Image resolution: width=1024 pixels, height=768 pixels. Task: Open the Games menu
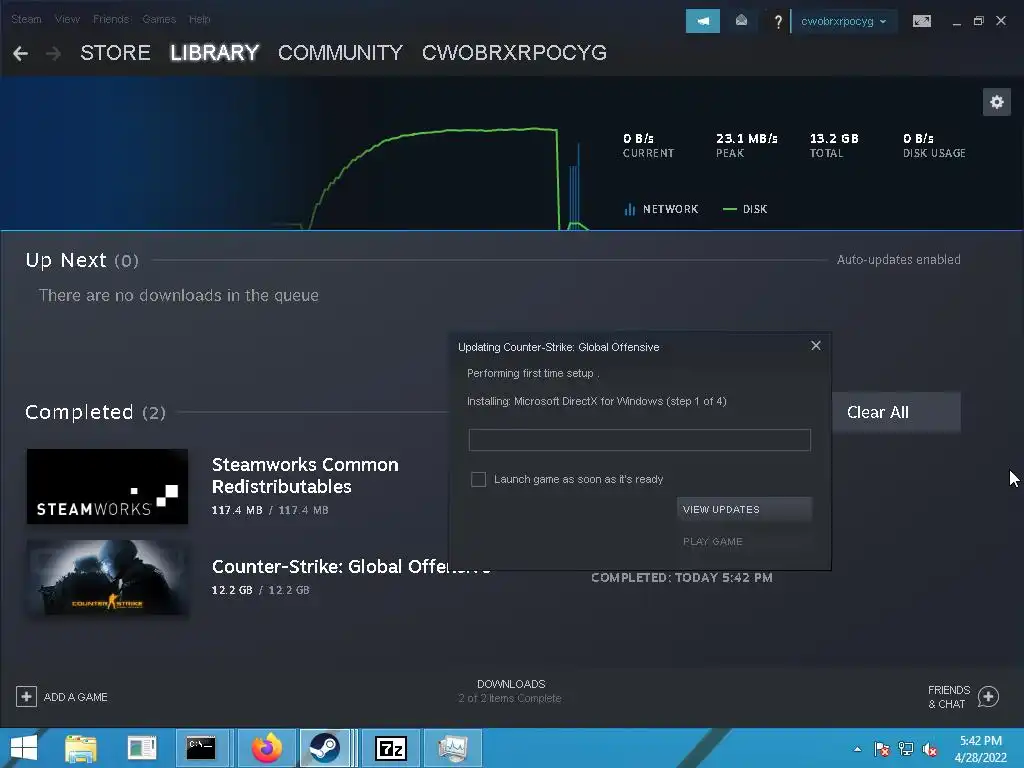tap(159, 19)
